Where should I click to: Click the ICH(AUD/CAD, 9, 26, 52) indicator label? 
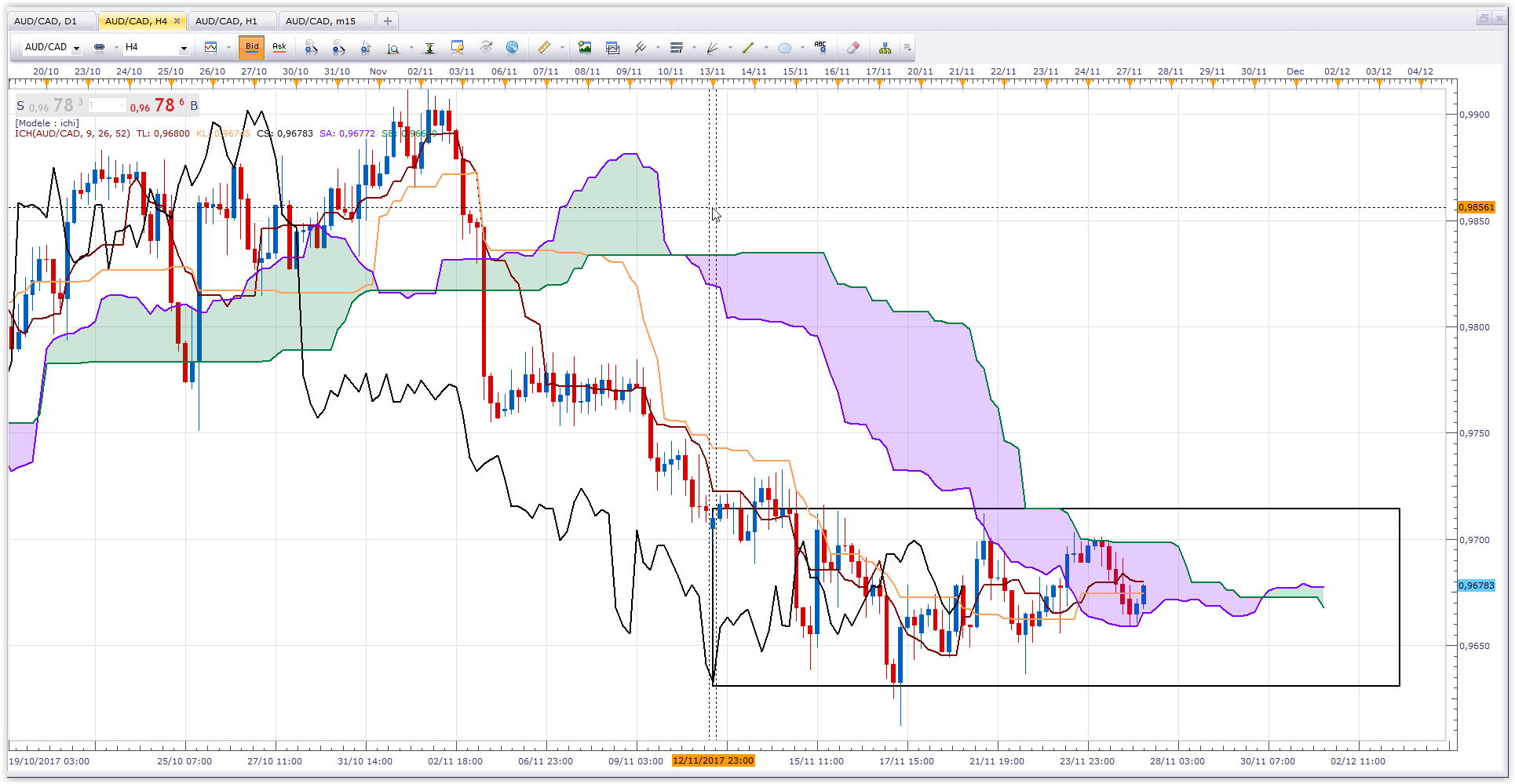(x=72, y=133)
